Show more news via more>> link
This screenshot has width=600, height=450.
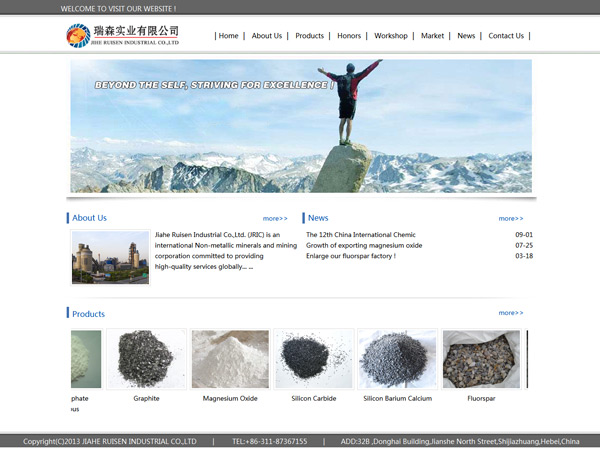click(510, 218)
